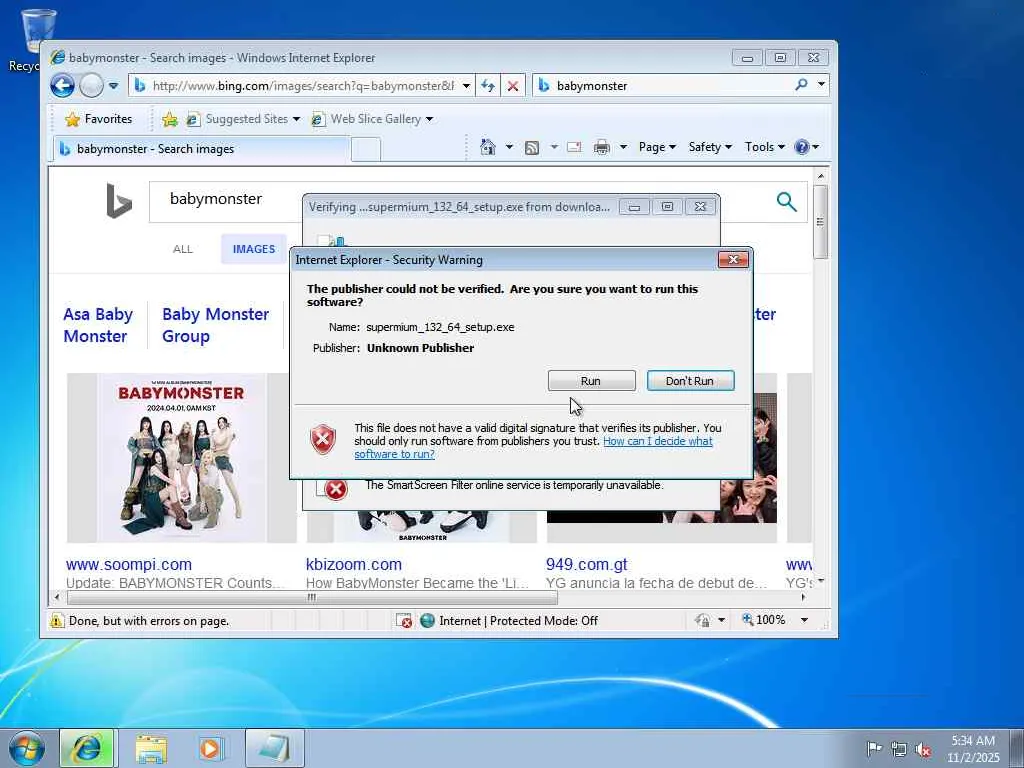1024x768 pixels.
Task: Open the Page menu
Action: pyautogui.click(x=657, y=147)
